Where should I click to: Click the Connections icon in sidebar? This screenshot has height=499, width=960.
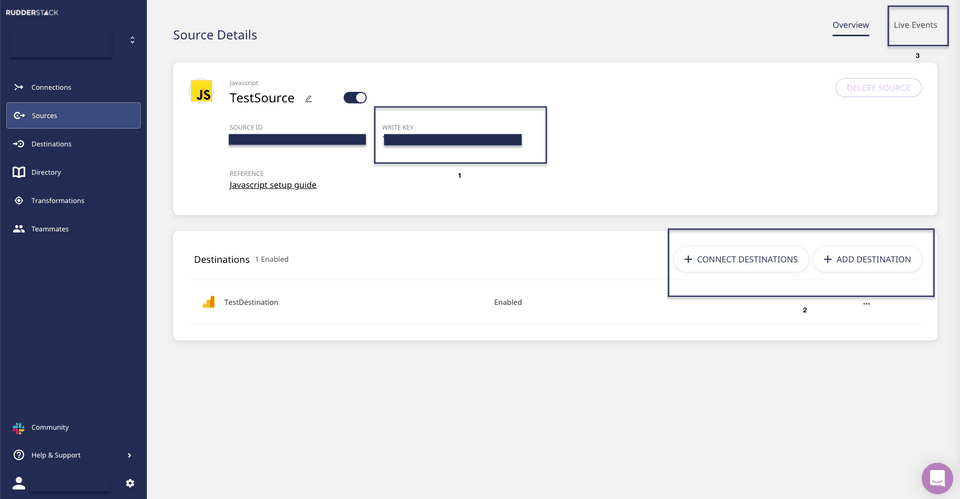pyautogui.click(x=19, y=87)
